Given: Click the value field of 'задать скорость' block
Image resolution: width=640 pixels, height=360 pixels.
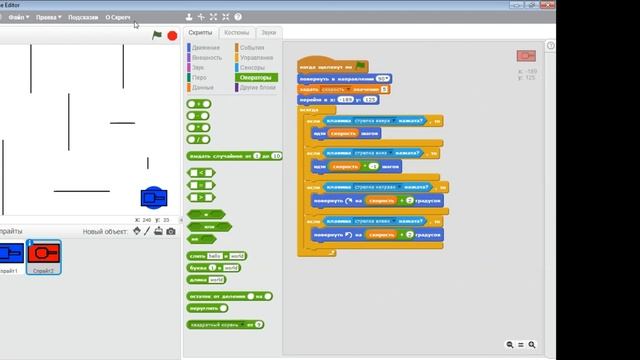Looking at the screenshot, I should pos(384,89).
